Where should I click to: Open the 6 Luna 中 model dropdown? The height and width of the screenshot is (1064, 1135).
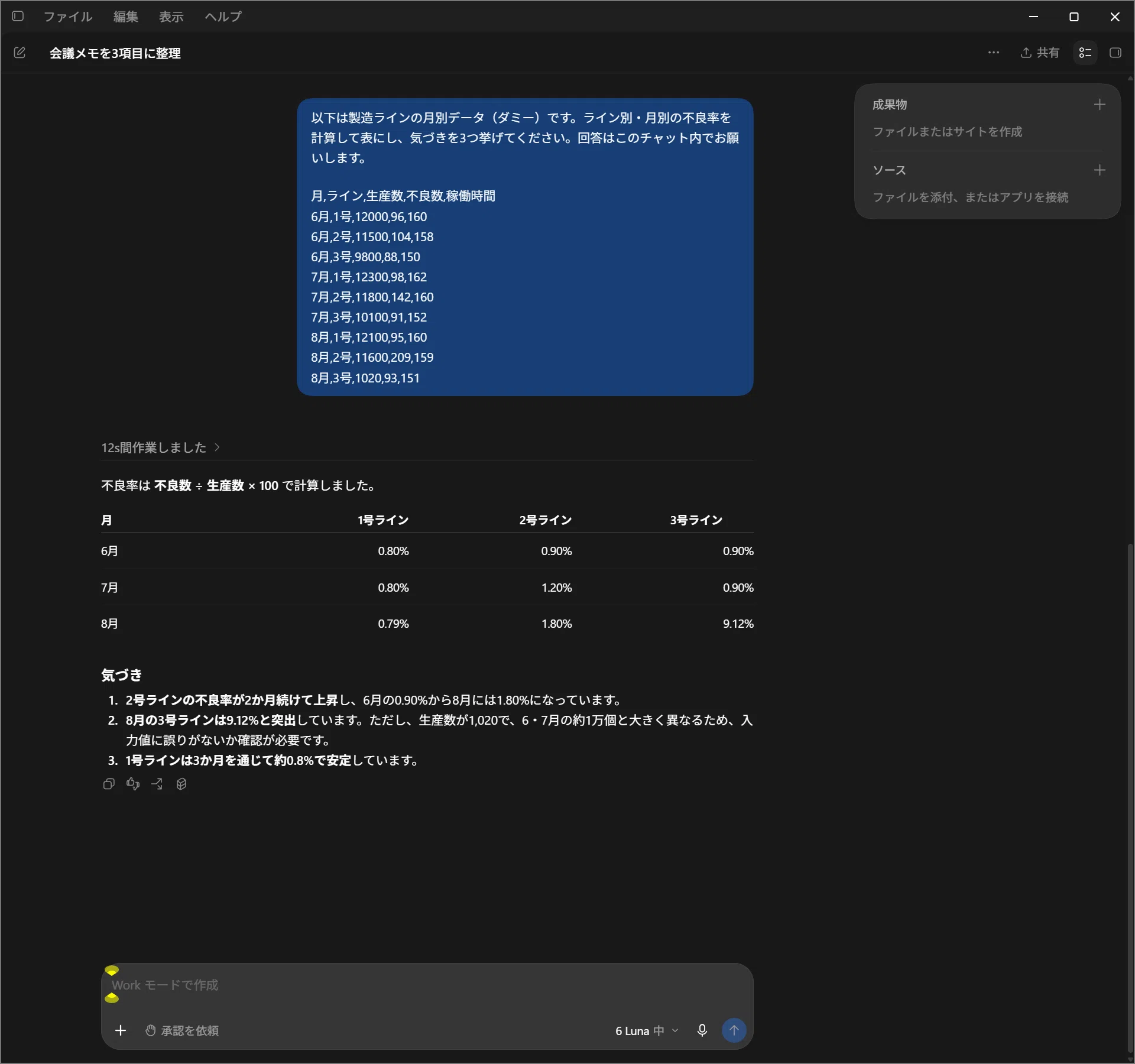tap(647, 1030)
